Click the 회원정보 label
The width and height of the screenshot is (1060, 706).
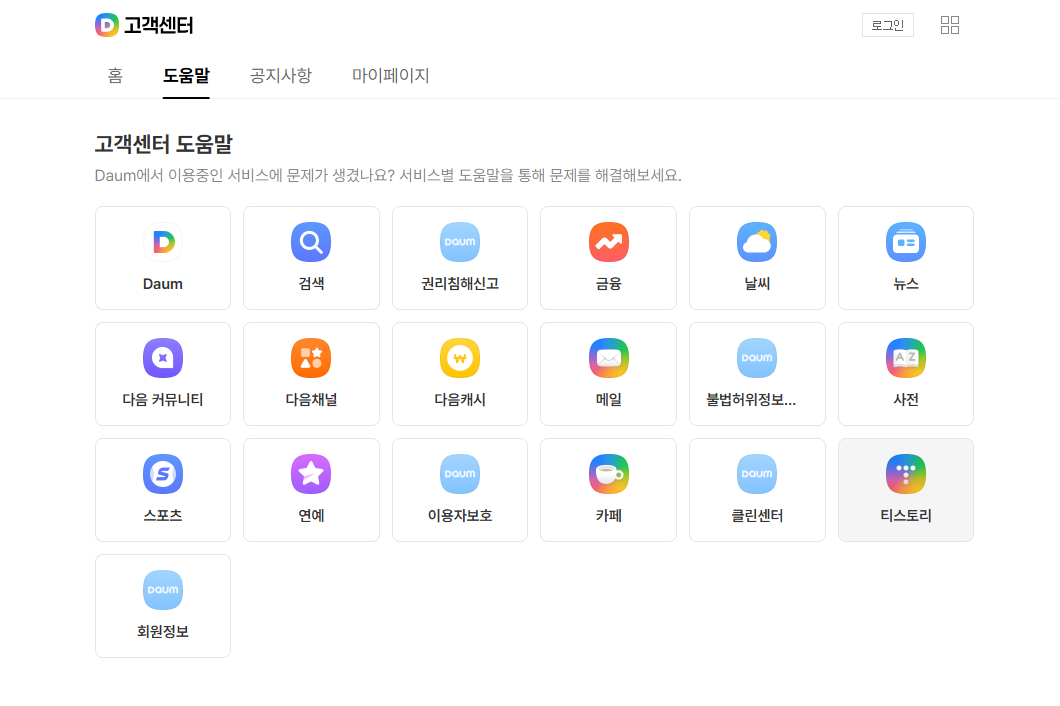tap(163, 632)
